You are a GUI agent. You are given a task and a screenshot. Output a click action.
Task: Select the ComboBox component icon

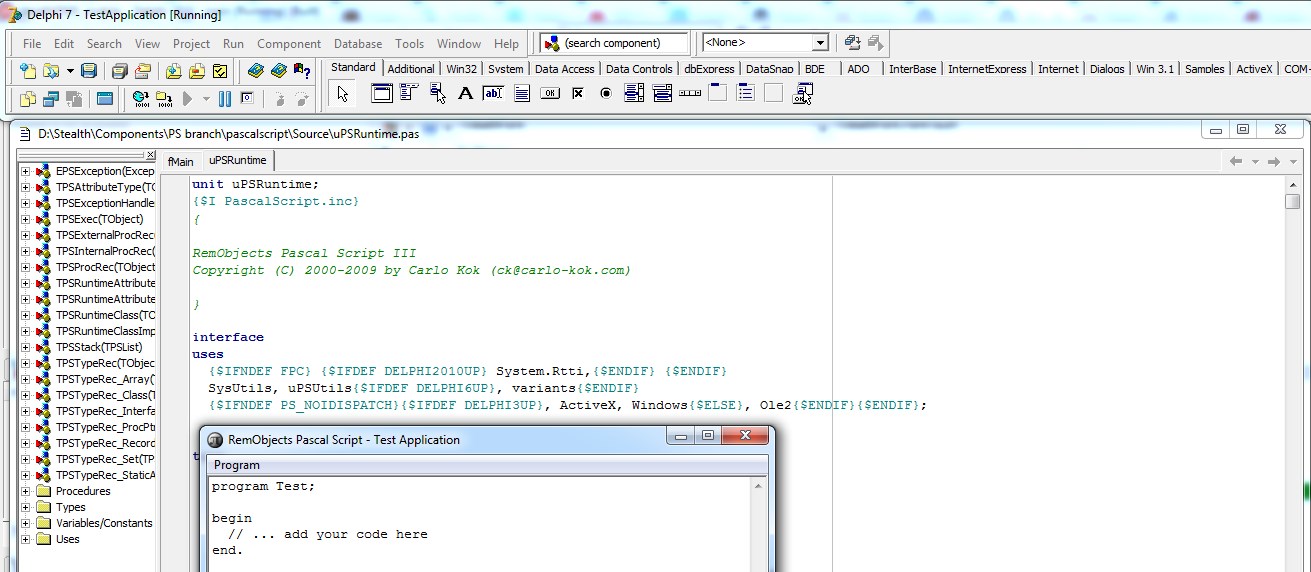[661, 94]
